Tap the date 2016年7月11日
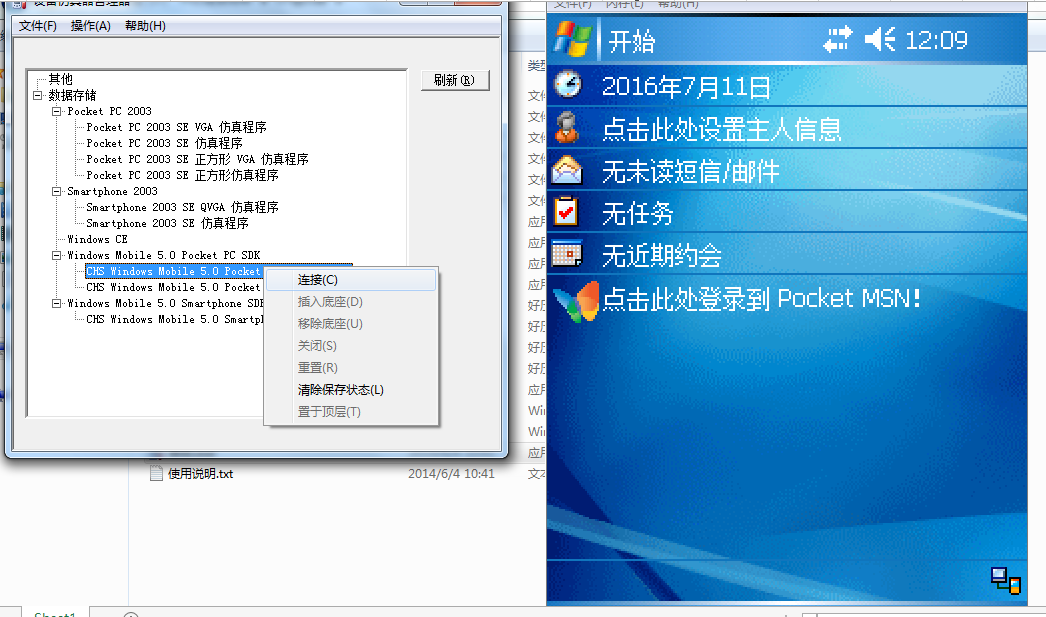The width and height of the screenshot is (1046, 617). click(x=686, y=87)
